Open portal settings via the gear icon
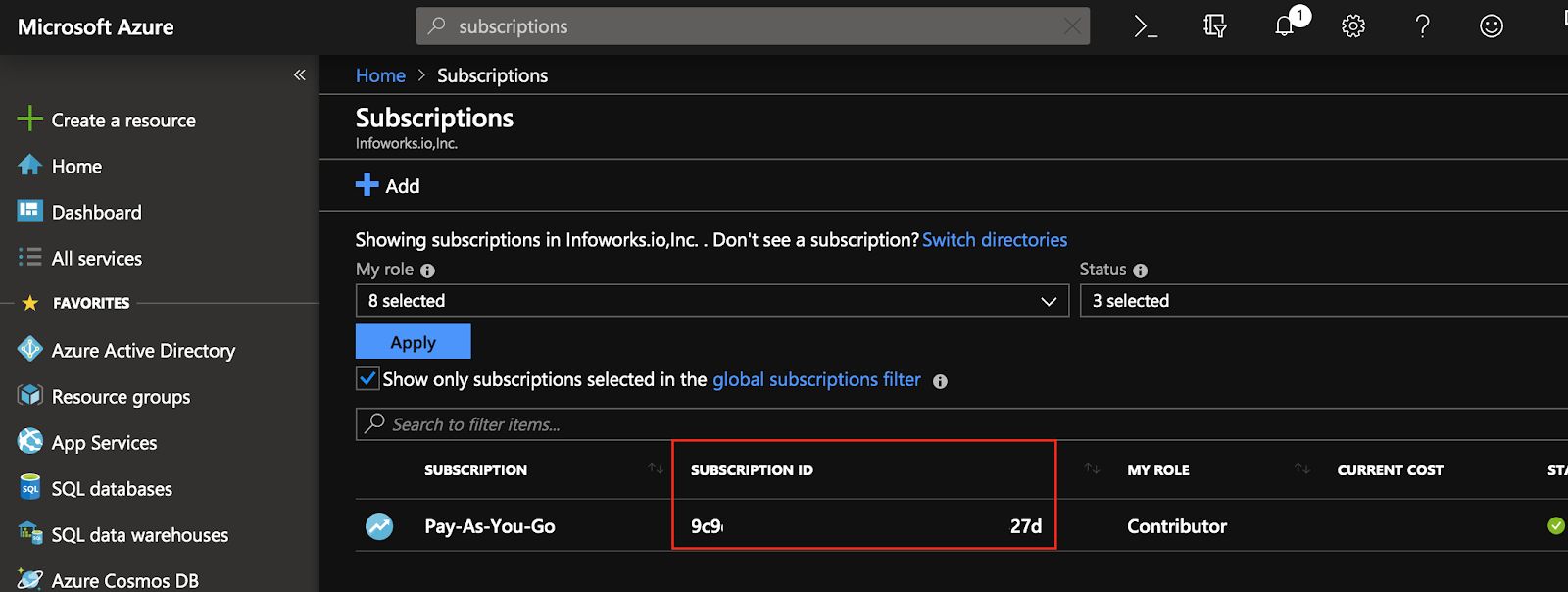Screen dimensions: 1568x592 pos(1353,26)
